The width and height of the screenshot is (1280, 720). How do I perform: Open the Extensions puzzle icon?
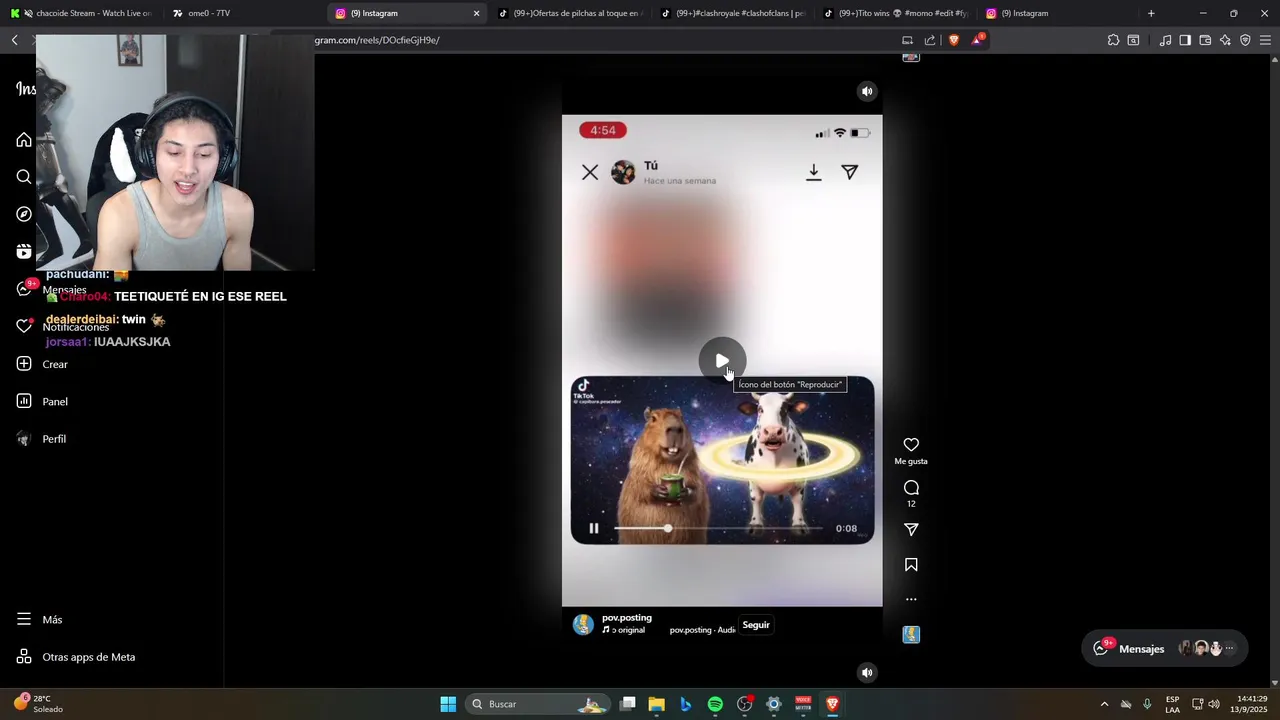(x=1113, y=40)
